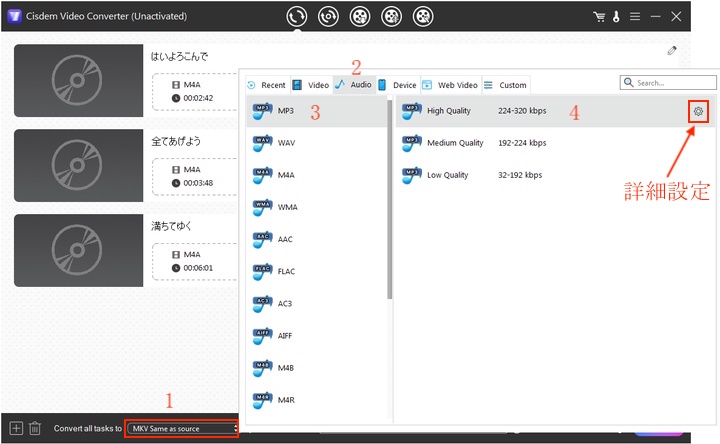Image resolution: width=720 pixels, height=444 pixels.
Task: Switch to the Audio tab
Action: (x=354, y=85)
